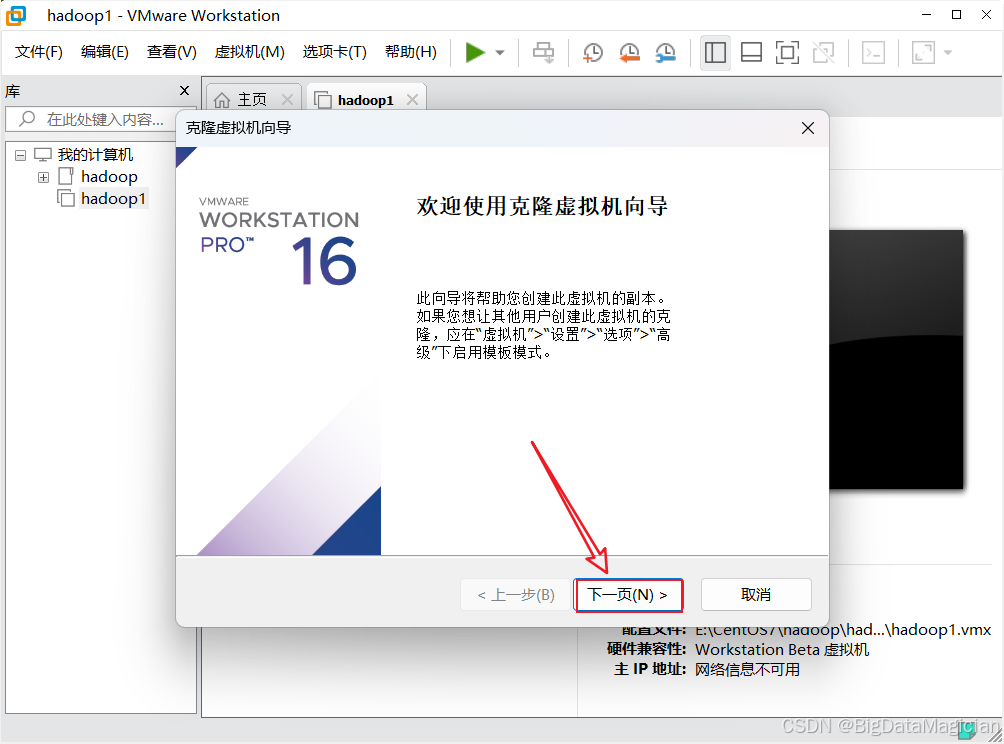Click the < 上一步(B) button
The image size is (1004, 744).
tap(516, 595)
